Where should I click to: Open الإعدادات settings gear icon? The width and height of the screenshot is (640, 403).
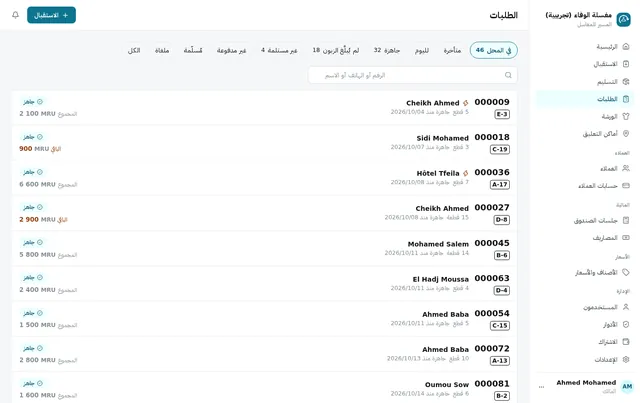click(626, 359)
